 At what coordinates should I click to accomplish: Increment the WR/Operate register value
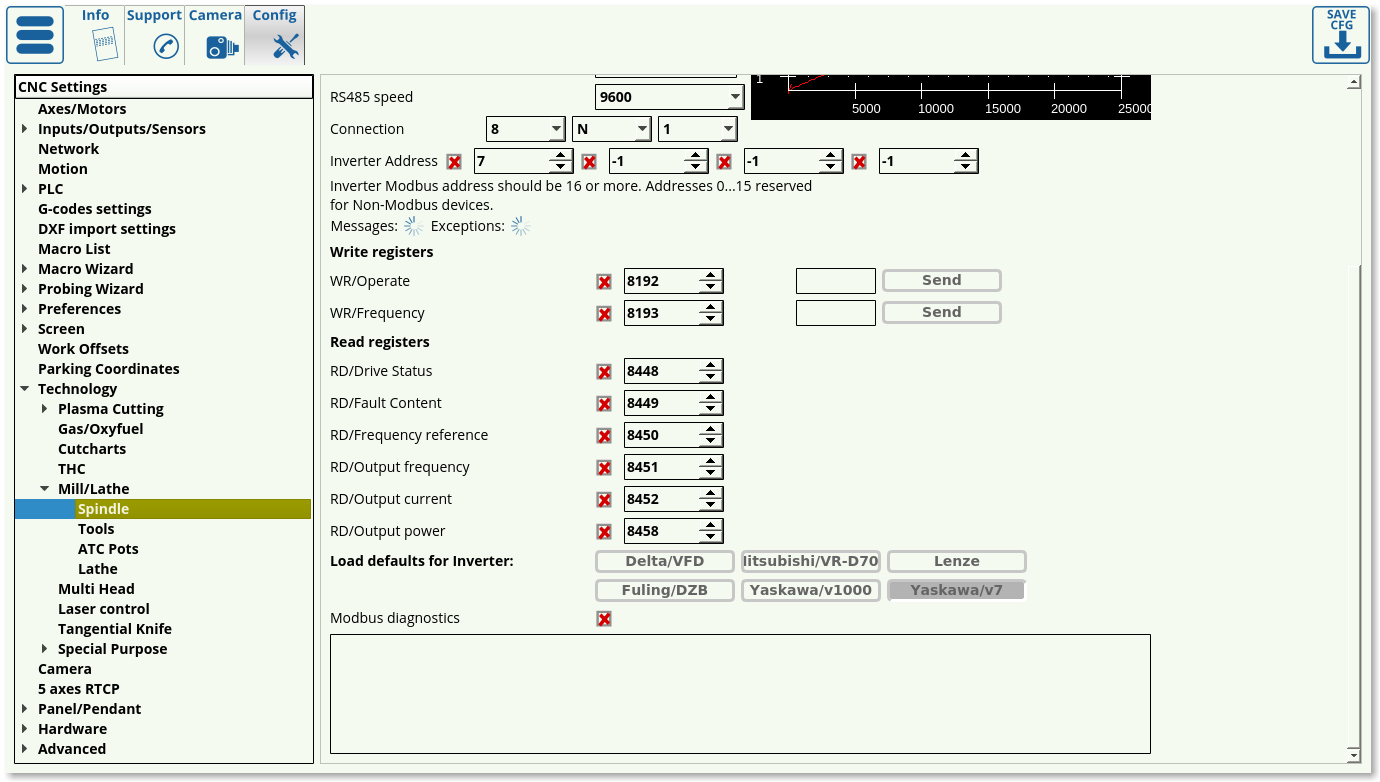tap(710, 275)
